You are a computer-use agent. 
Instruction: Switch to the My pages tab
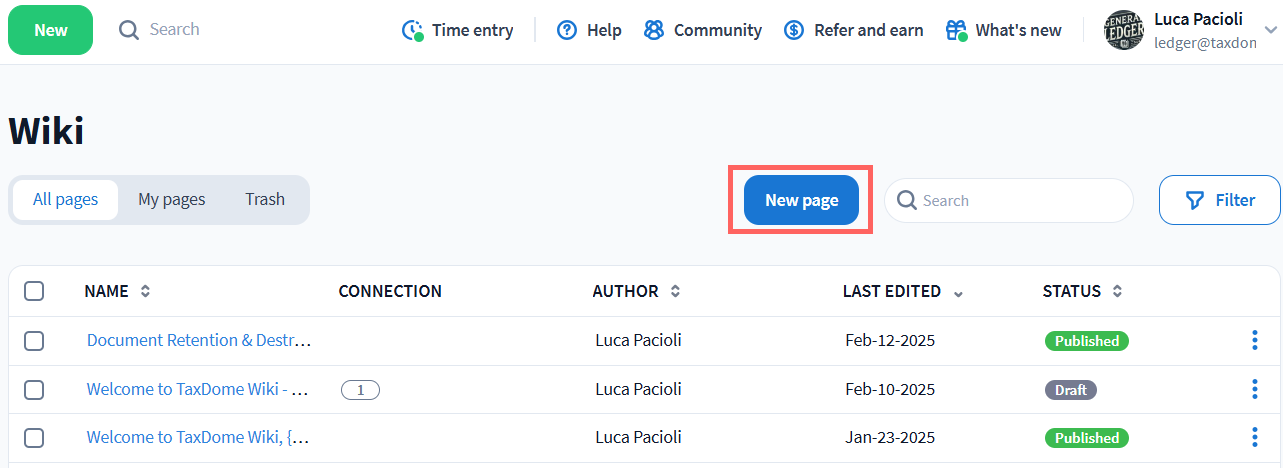click(x=171, y=199)
